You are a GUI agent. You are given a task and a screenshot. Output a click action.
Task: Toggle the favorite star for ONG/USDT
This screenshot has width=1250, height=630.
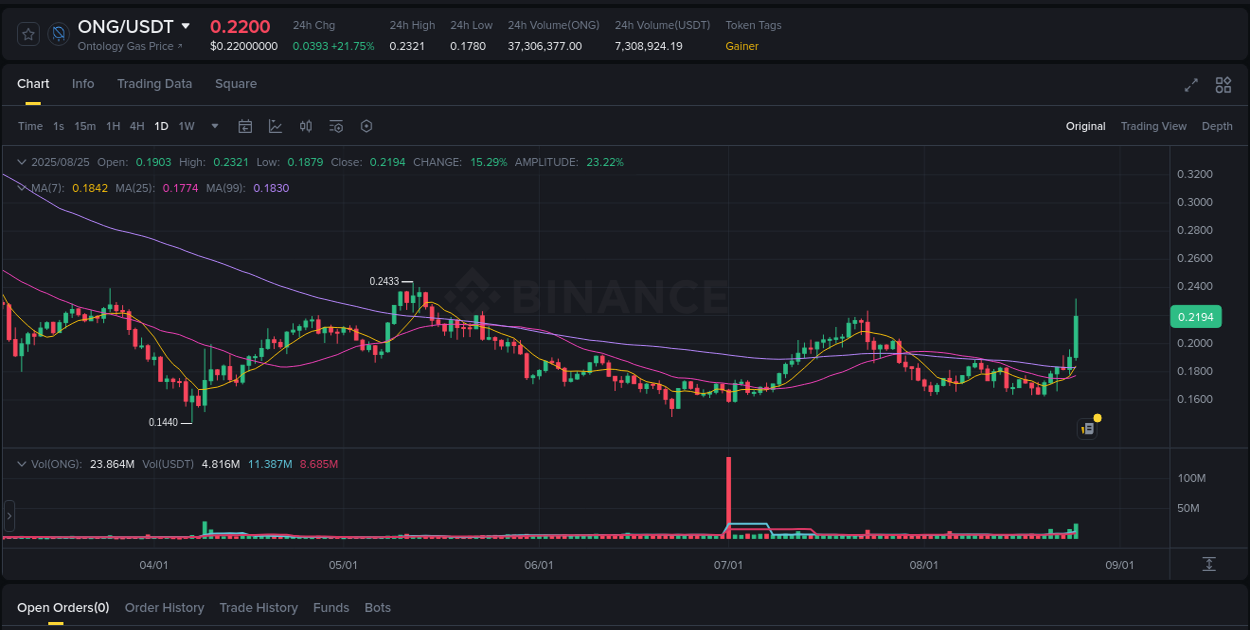[28, 33]
